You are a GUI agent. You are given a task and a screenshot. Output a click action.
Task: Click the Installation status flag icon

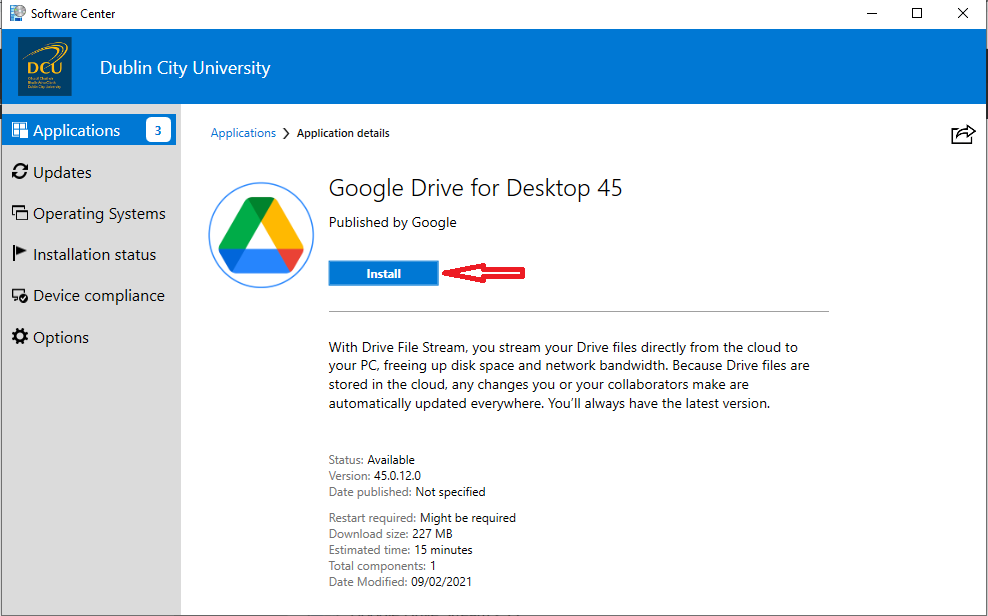(20, 254)
